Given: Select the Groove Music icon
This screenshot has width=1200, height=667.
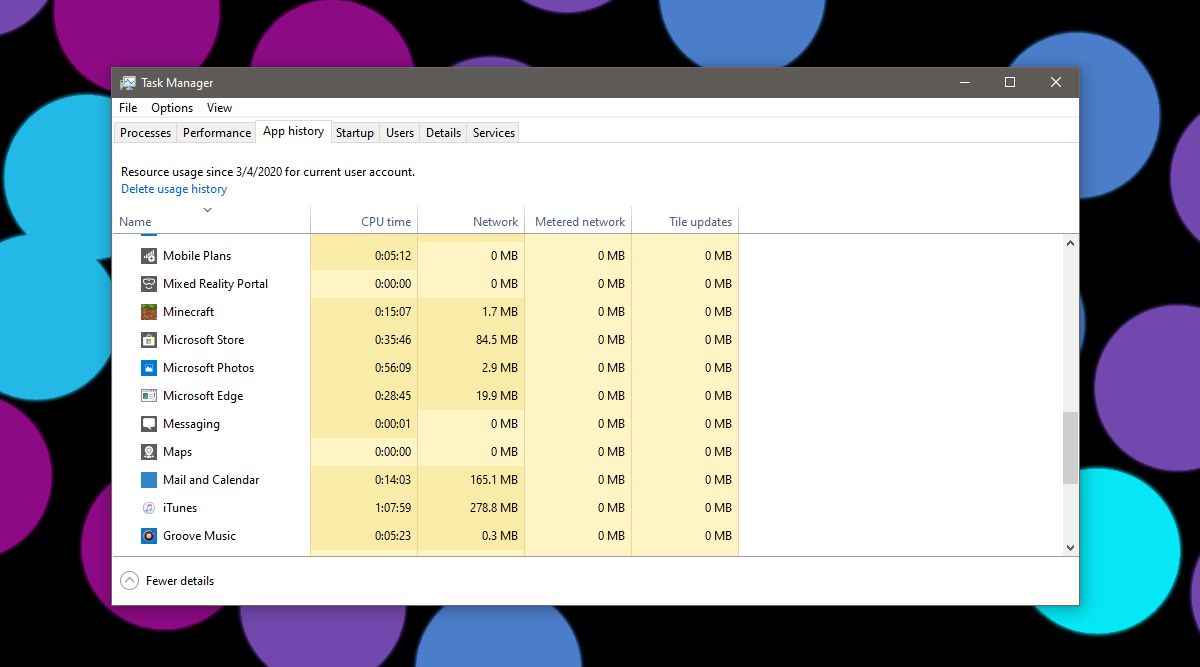Looking at the screenshot, I should (148, 535).
